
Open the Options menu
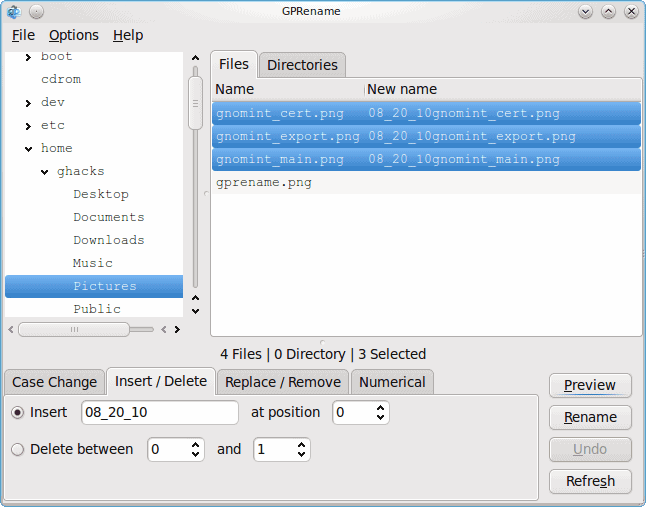pyautogui.click(x=74, y=35)
